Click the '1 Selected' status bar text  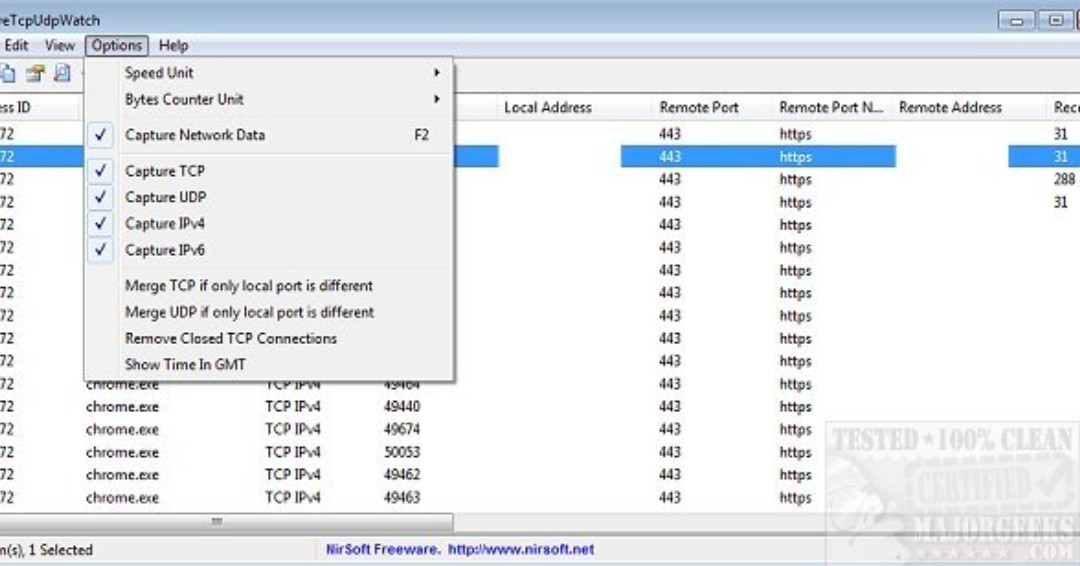click(60, 550)
